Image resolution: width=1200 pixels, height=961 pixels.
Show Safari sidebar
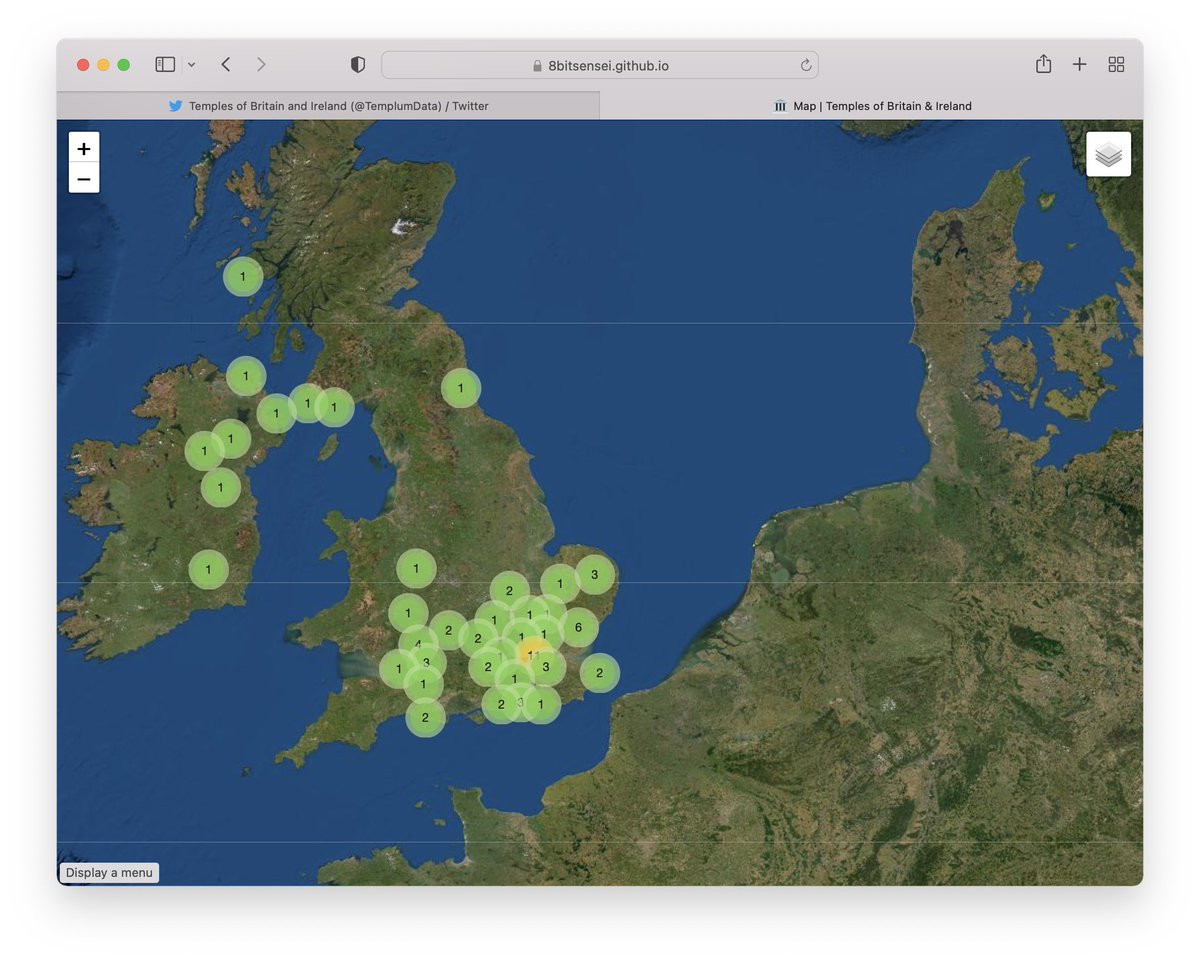(x=165, y=64)
